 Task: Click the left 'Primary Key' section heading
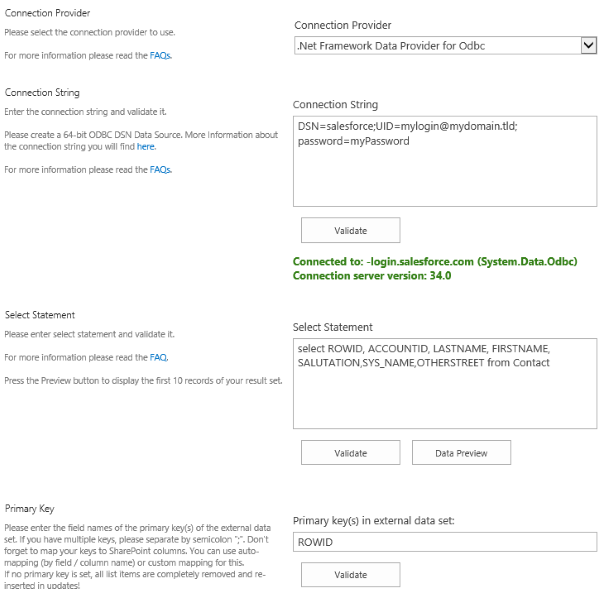click(28, 508)
